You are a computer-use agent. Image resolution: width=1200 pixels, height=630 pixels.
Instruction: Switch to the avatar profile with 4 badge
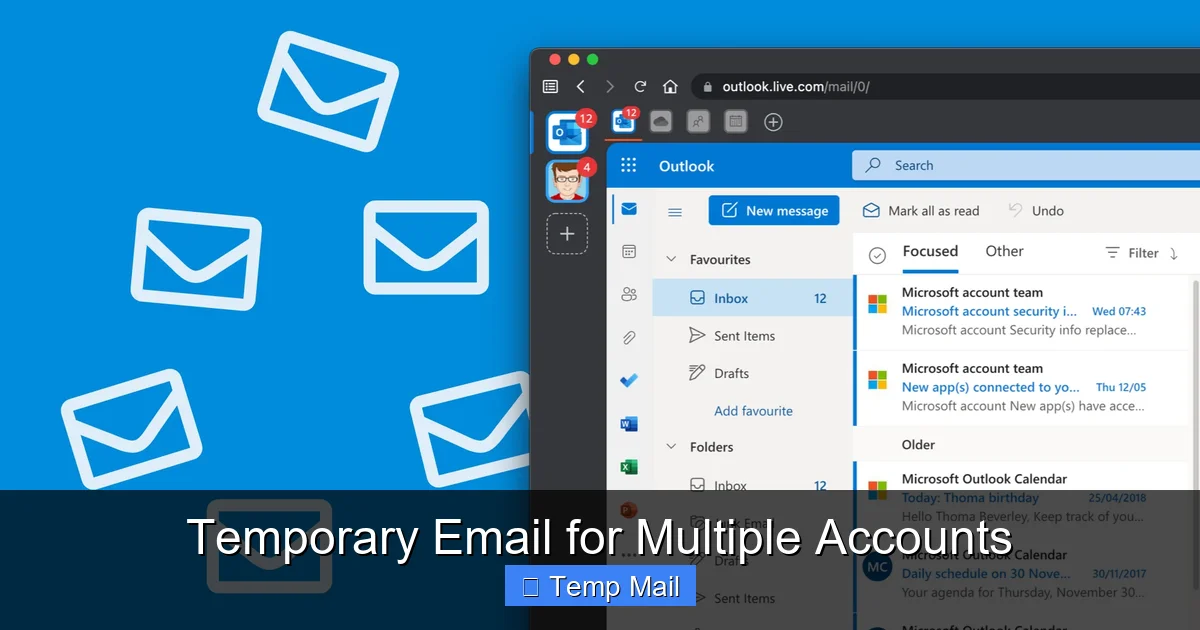click(x=567, y=182)
